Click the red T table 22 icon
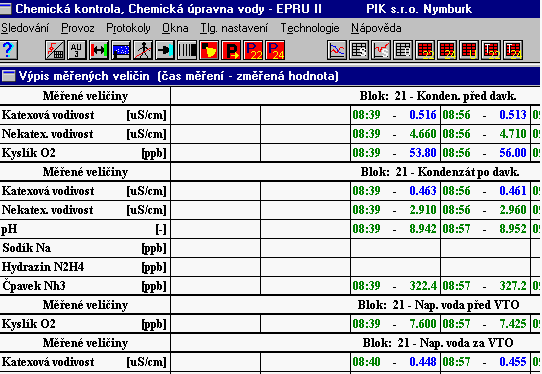 point(492,50)
